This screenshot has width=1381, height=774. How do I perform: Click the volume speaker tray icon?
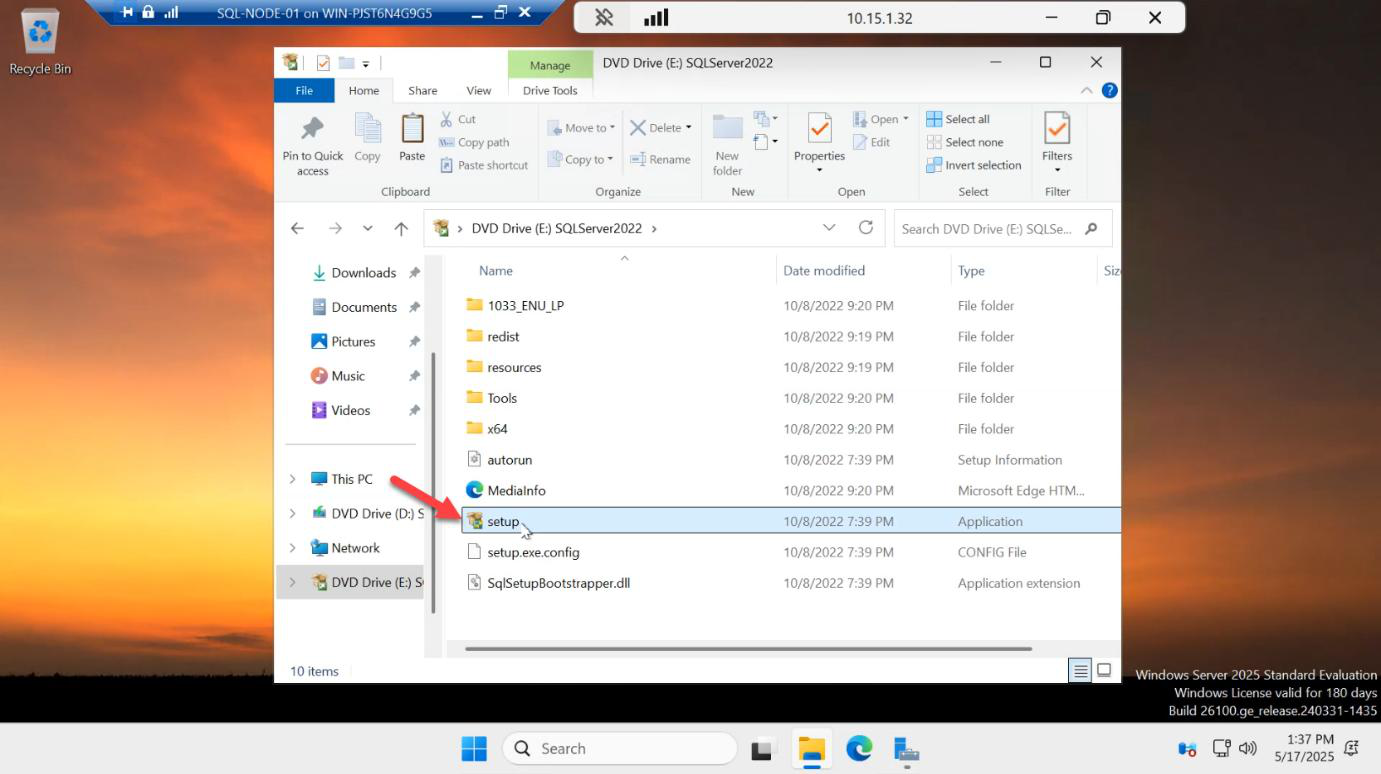(1247, 748)
